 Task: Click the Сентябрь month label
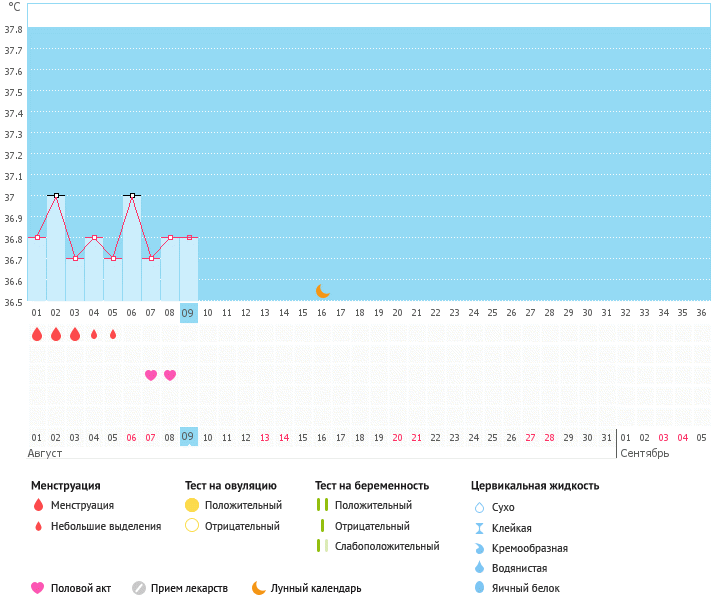[645, 453]
